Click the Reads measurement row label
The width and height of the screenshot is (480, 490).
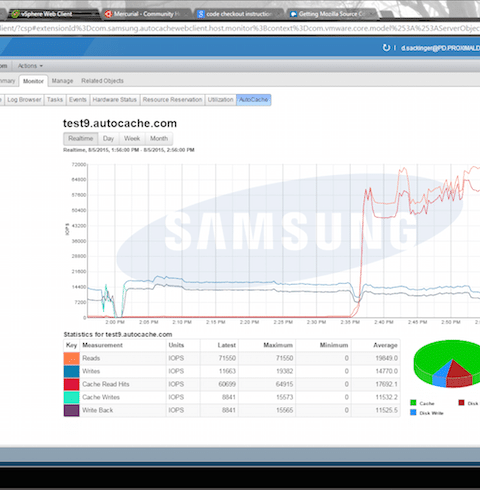coord(91,358)
